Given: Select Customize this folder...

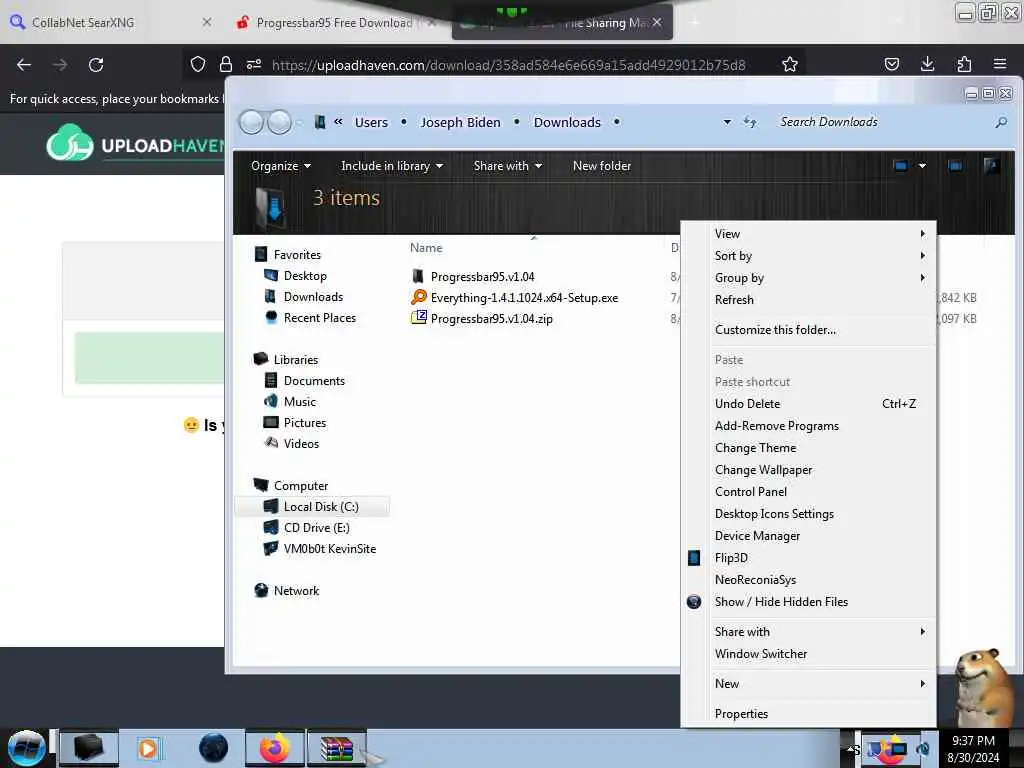Looking at the screenshot, I should tap(808, 330).
